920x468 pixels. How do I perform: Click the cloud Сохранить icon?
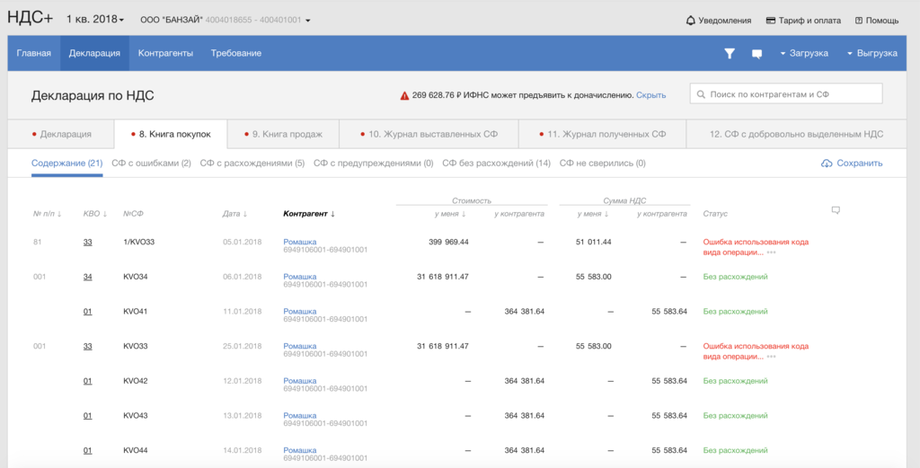[826, 163]
